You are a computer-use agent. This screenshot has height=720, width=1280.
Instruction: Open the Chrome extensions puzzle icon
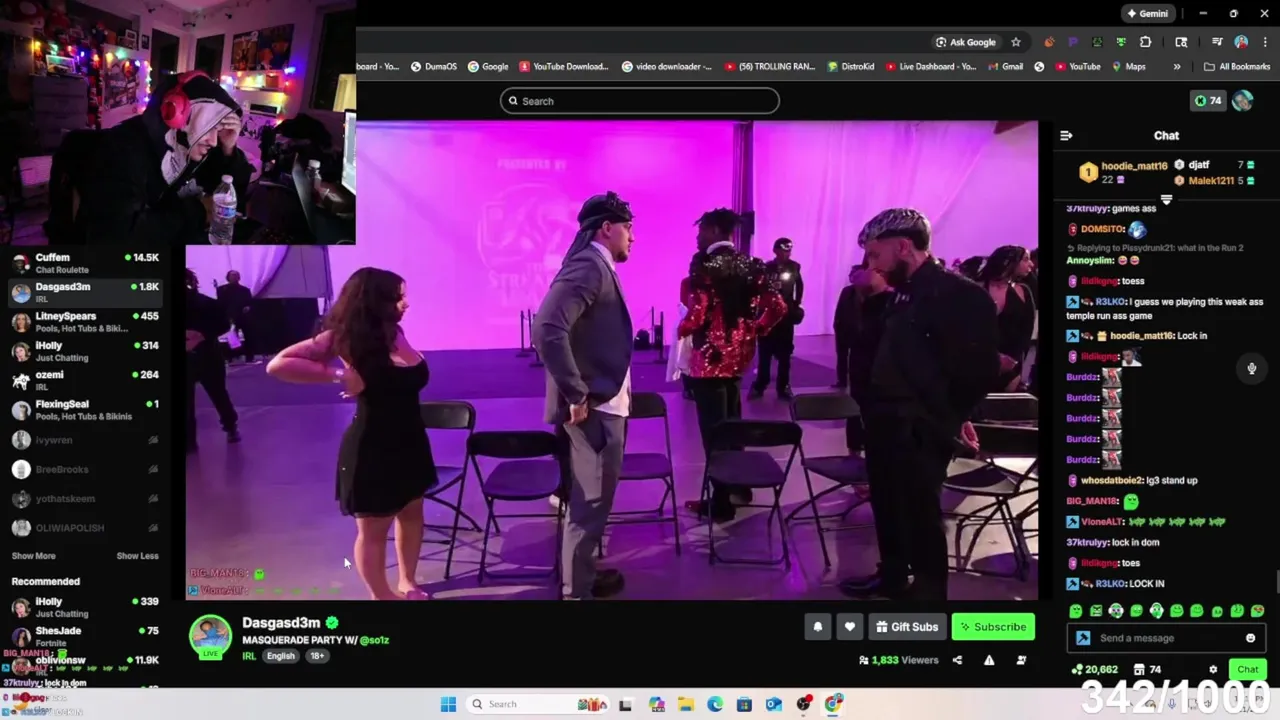(1145, 42)
